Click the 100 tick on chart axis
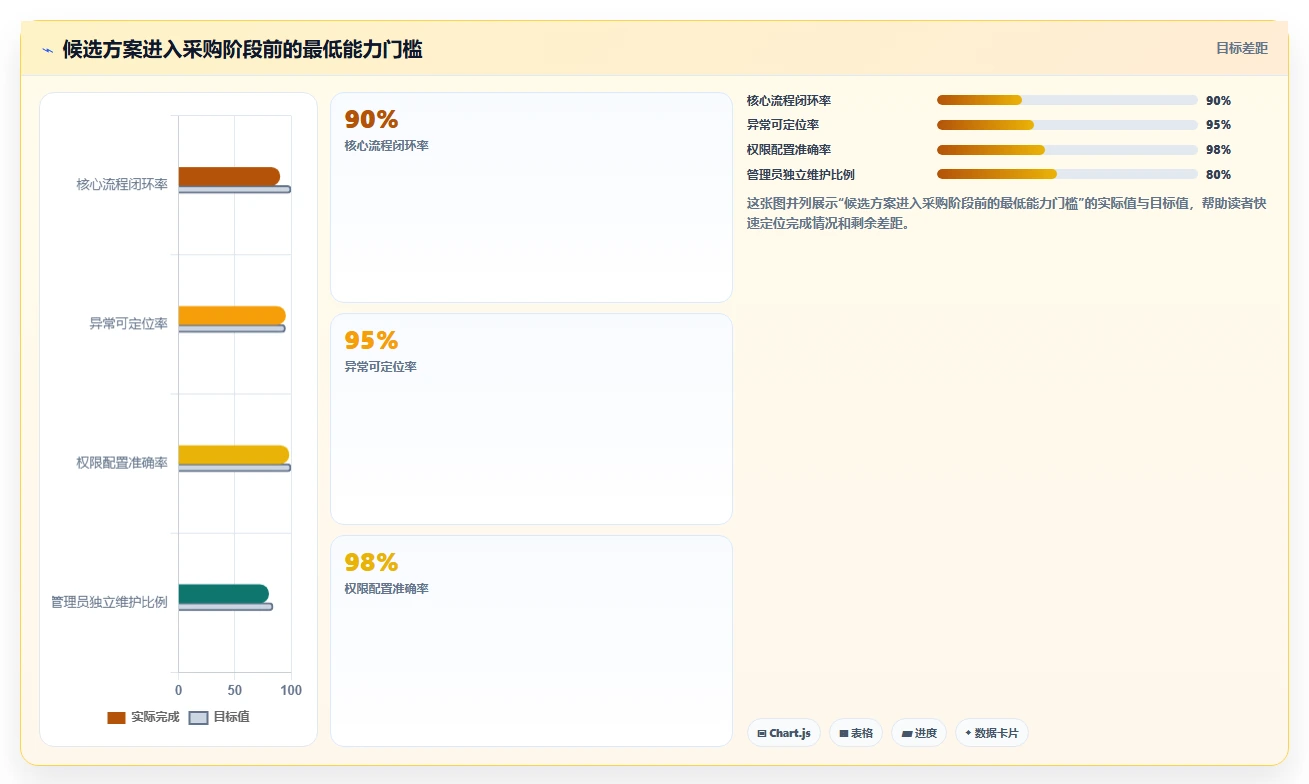 pos(291,690)
